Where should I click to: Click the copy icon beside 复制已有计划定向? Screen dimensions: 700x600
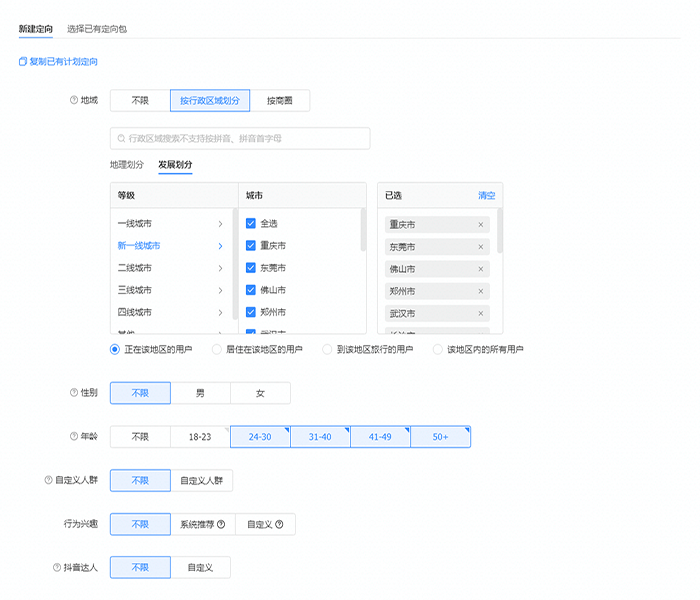point(23,62)
